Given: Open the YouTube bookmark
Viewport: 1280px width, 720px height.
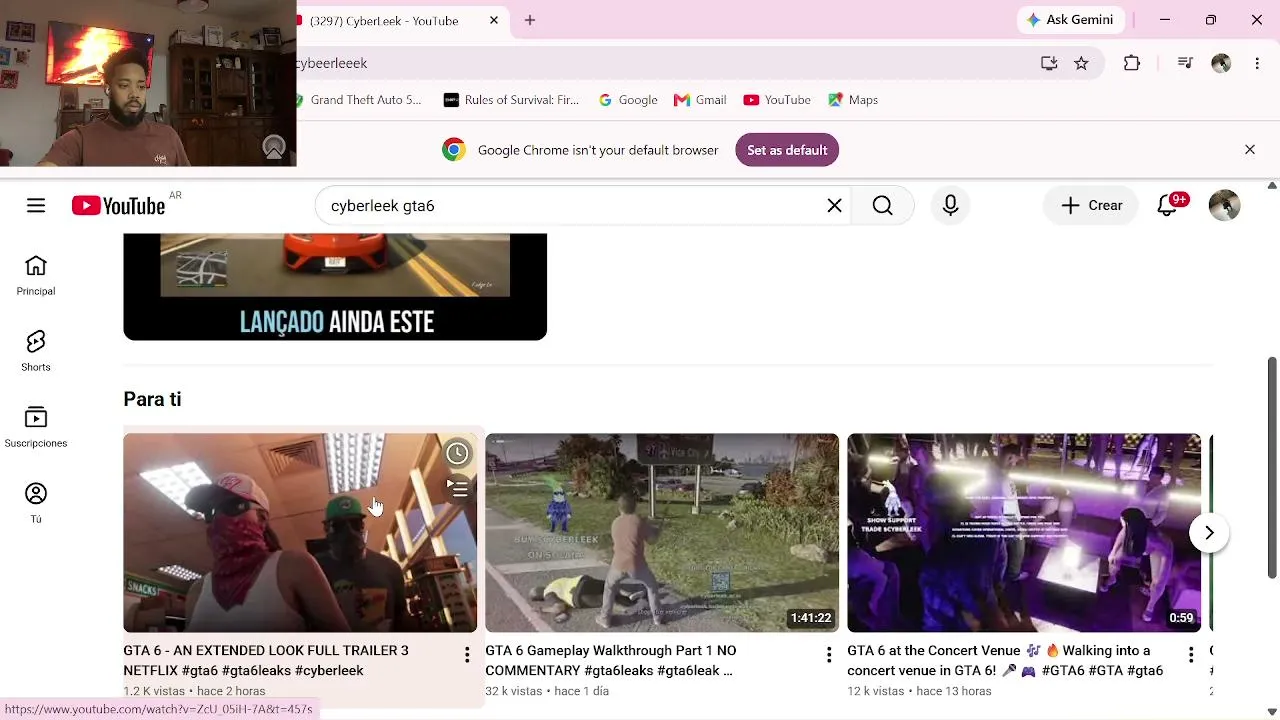Looking at the screenshot, I should coord(777,100).
